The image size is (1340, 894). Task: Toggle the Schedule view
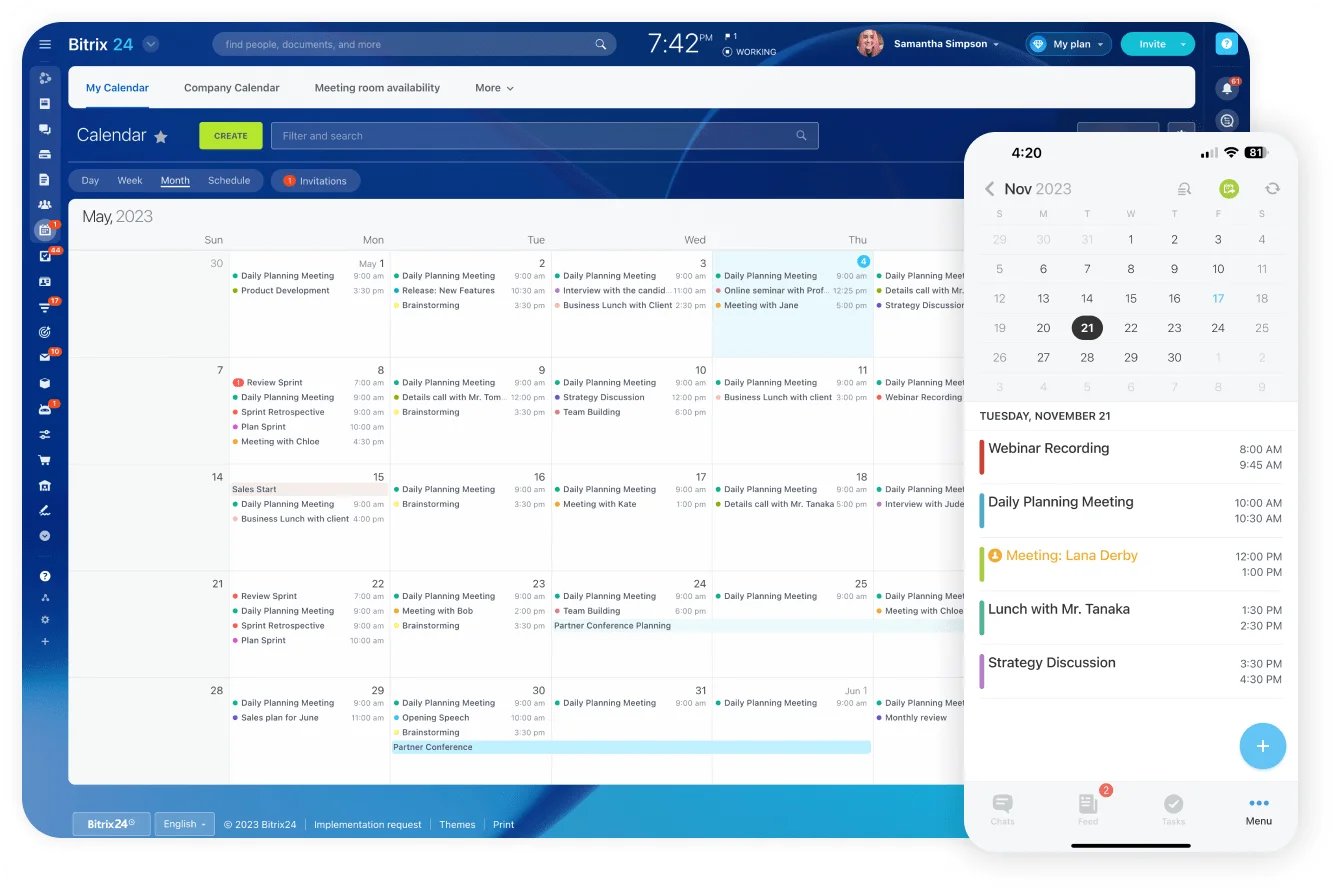[x=229, y=181]
